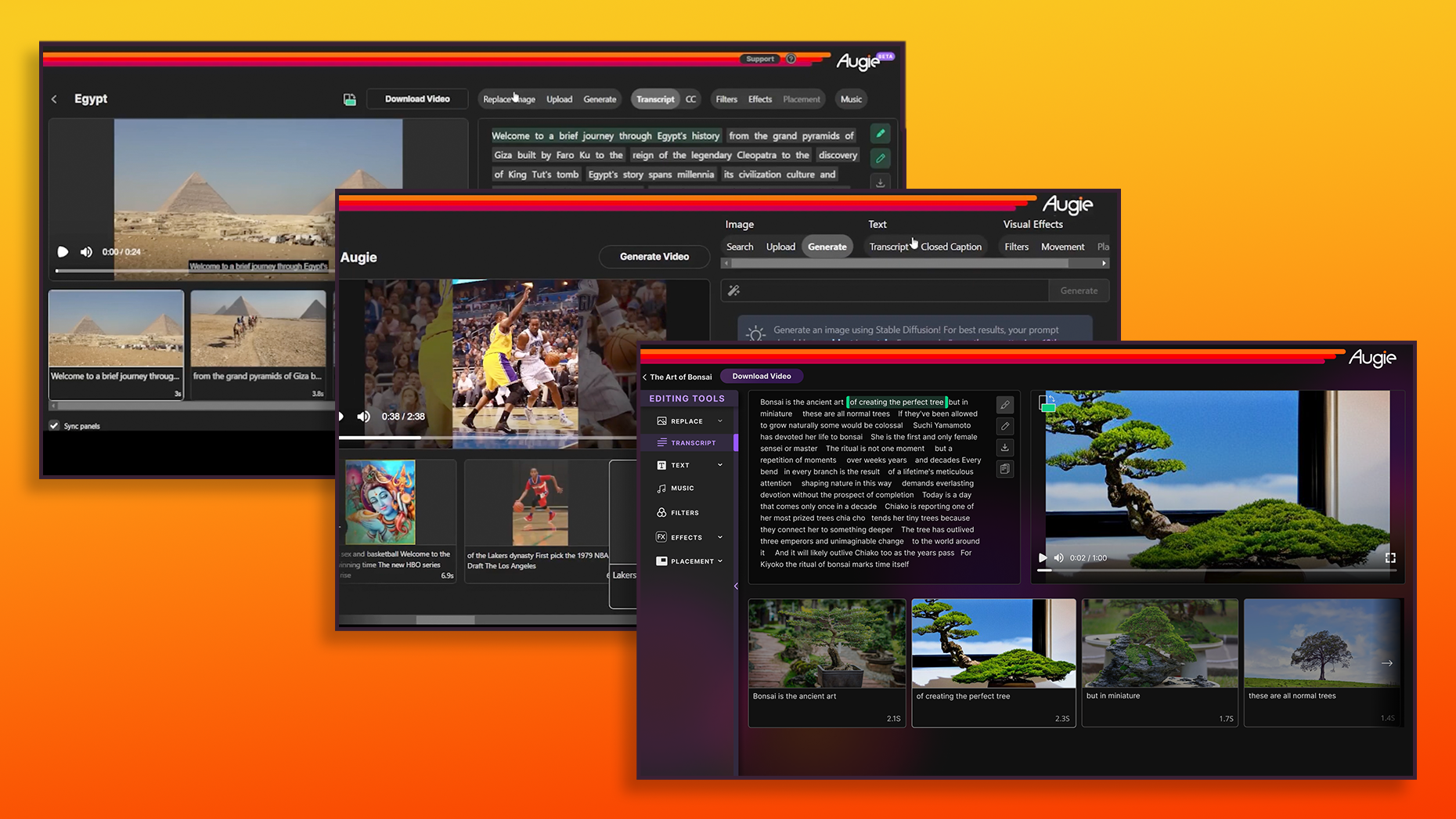The height and width of the screenshot is (819, 1456).
Task: Click the Generate Video button
Action: 654,257
